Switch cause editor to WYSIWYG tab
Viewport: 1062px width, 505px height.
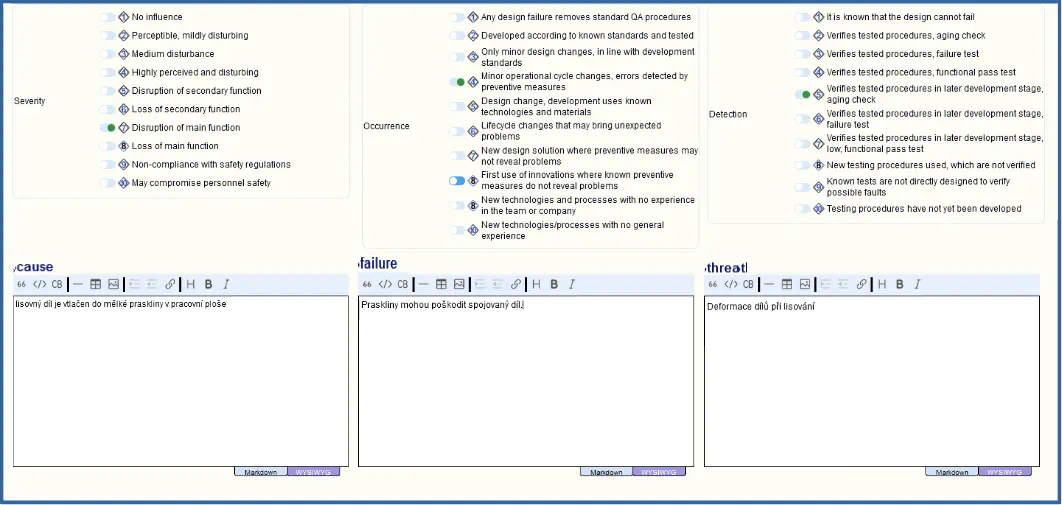coord(314,472)
